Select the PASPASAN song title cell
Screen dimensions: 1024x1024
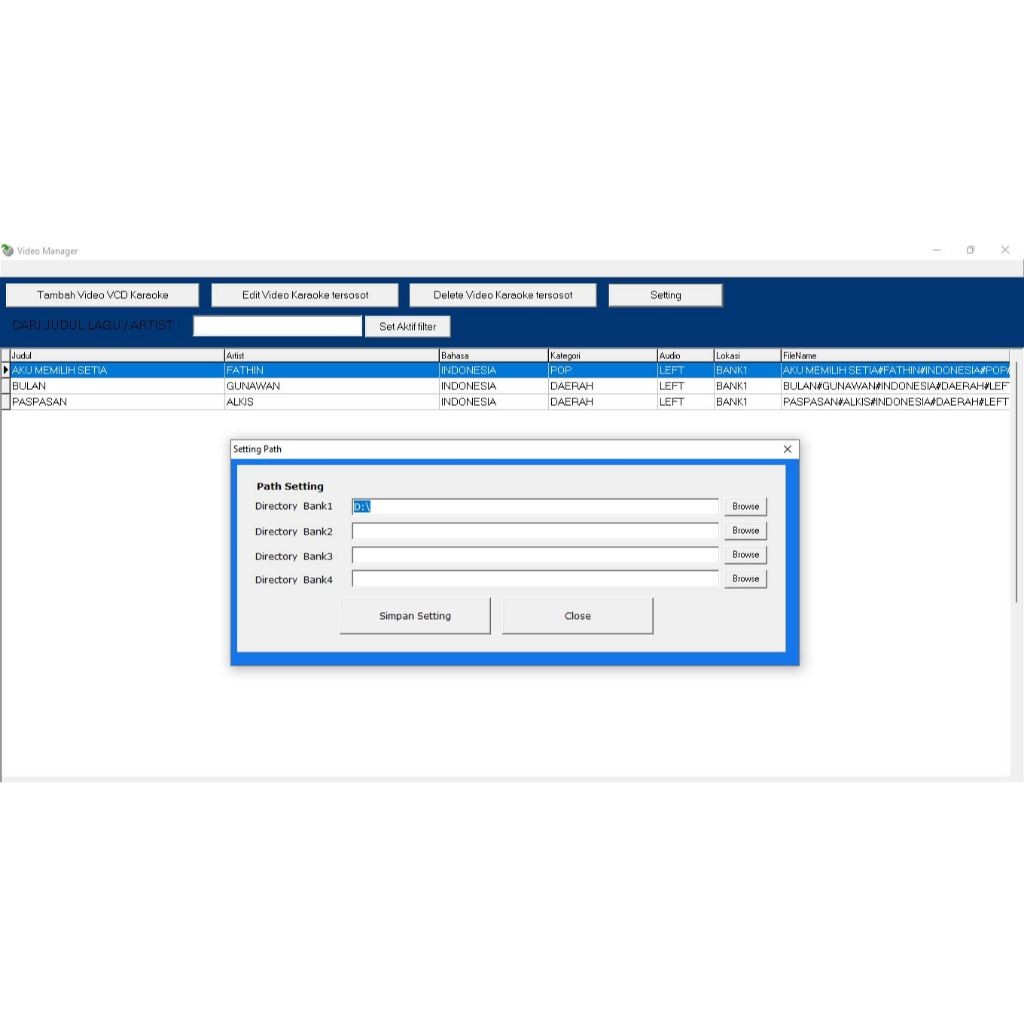click(117, 402)
